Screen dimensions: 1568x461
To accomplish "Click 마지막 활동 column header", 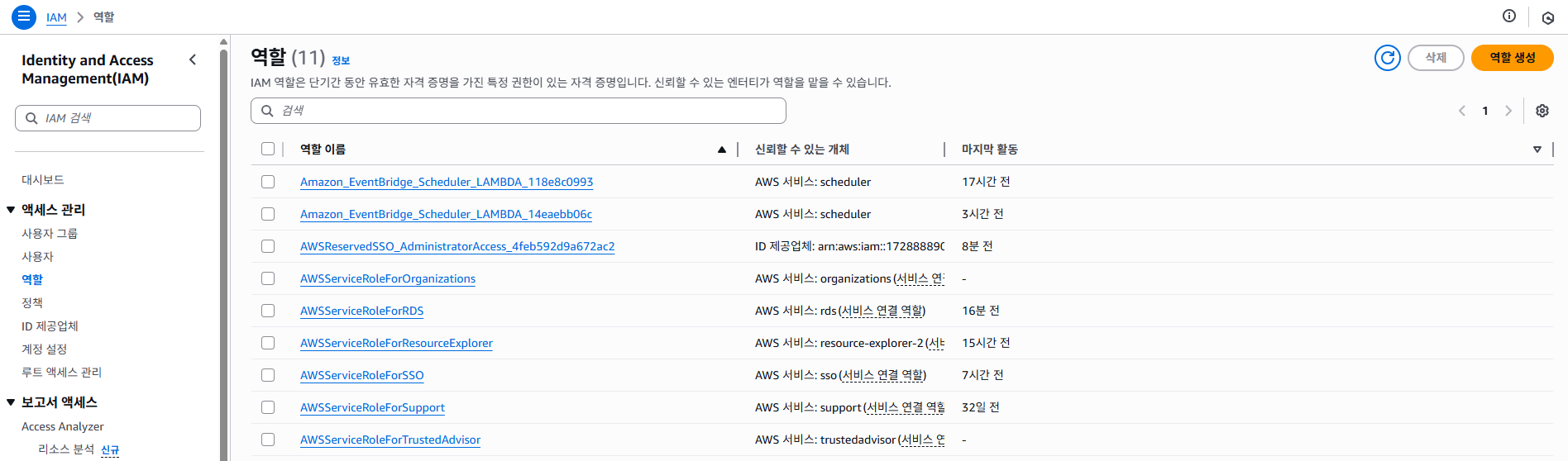I will 989,150.
